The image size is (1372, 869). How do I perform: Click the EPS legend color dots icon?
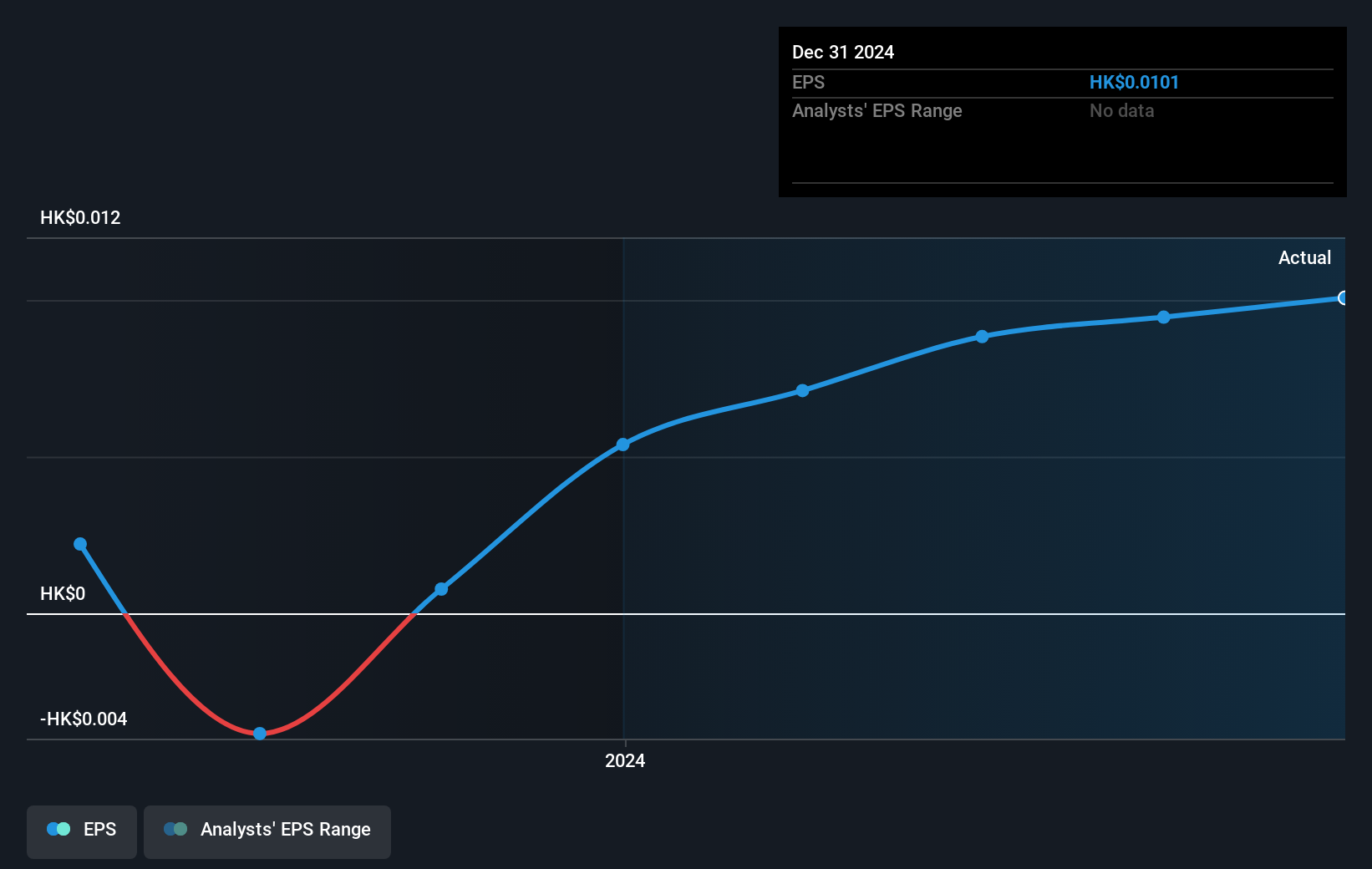pos(58,829)
